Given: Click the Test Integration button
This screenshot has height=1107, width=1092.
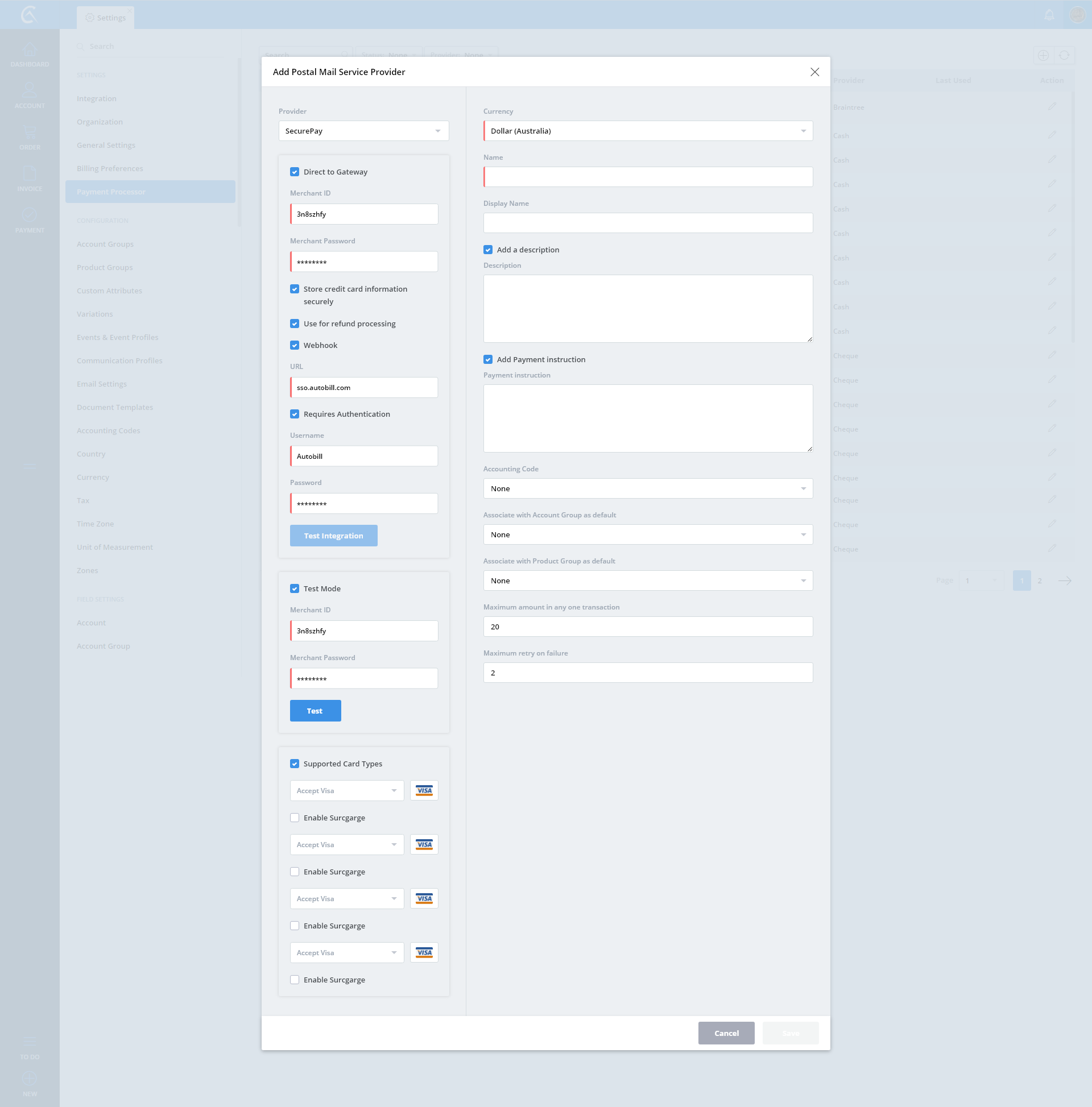Looking at the screenshot, I should [333, 536].
